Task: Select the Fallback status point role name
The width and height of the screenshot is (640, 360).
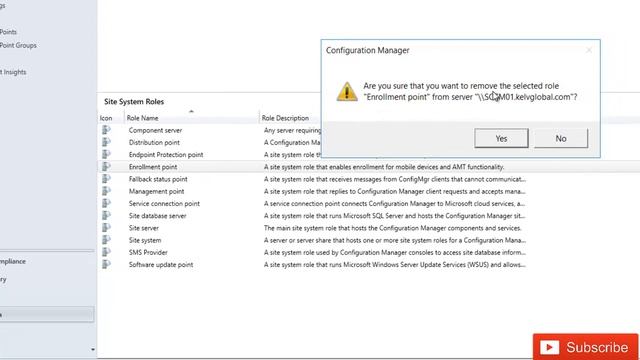Action: tap(158, 179)
